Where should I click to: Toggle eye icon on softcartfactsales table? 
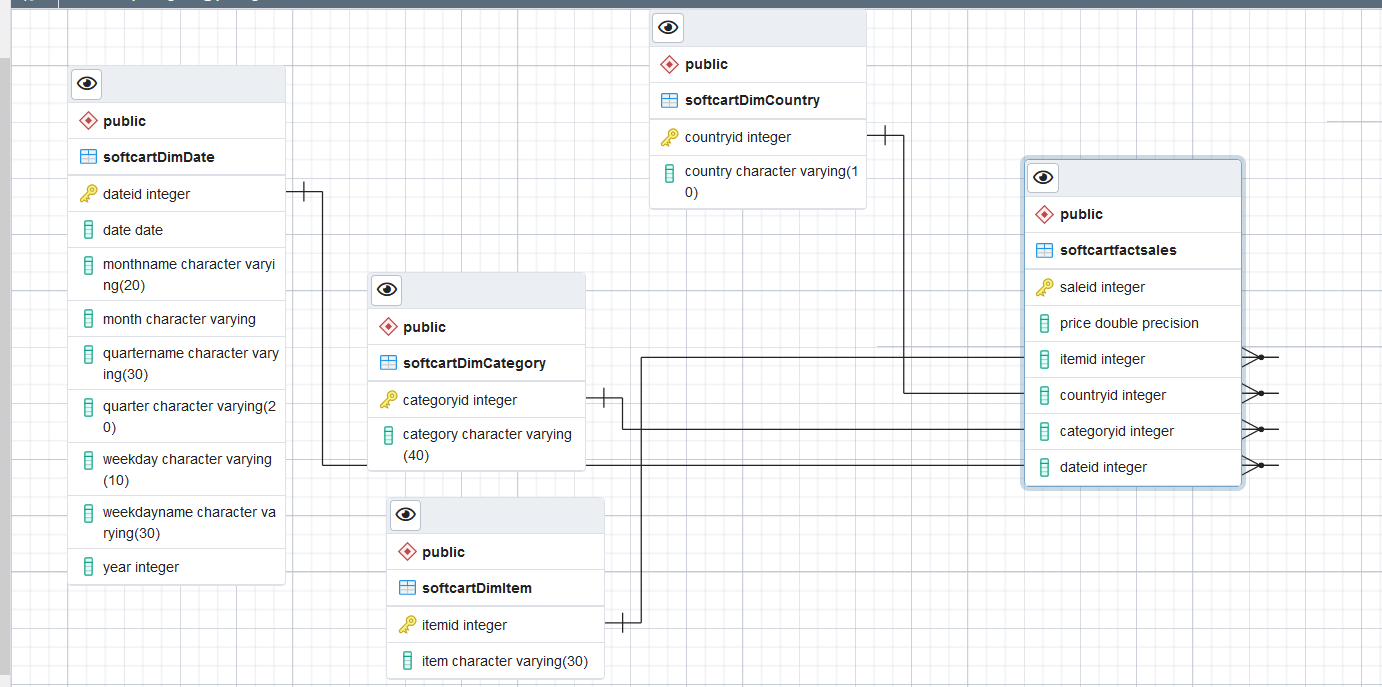tap(1044, 177)
